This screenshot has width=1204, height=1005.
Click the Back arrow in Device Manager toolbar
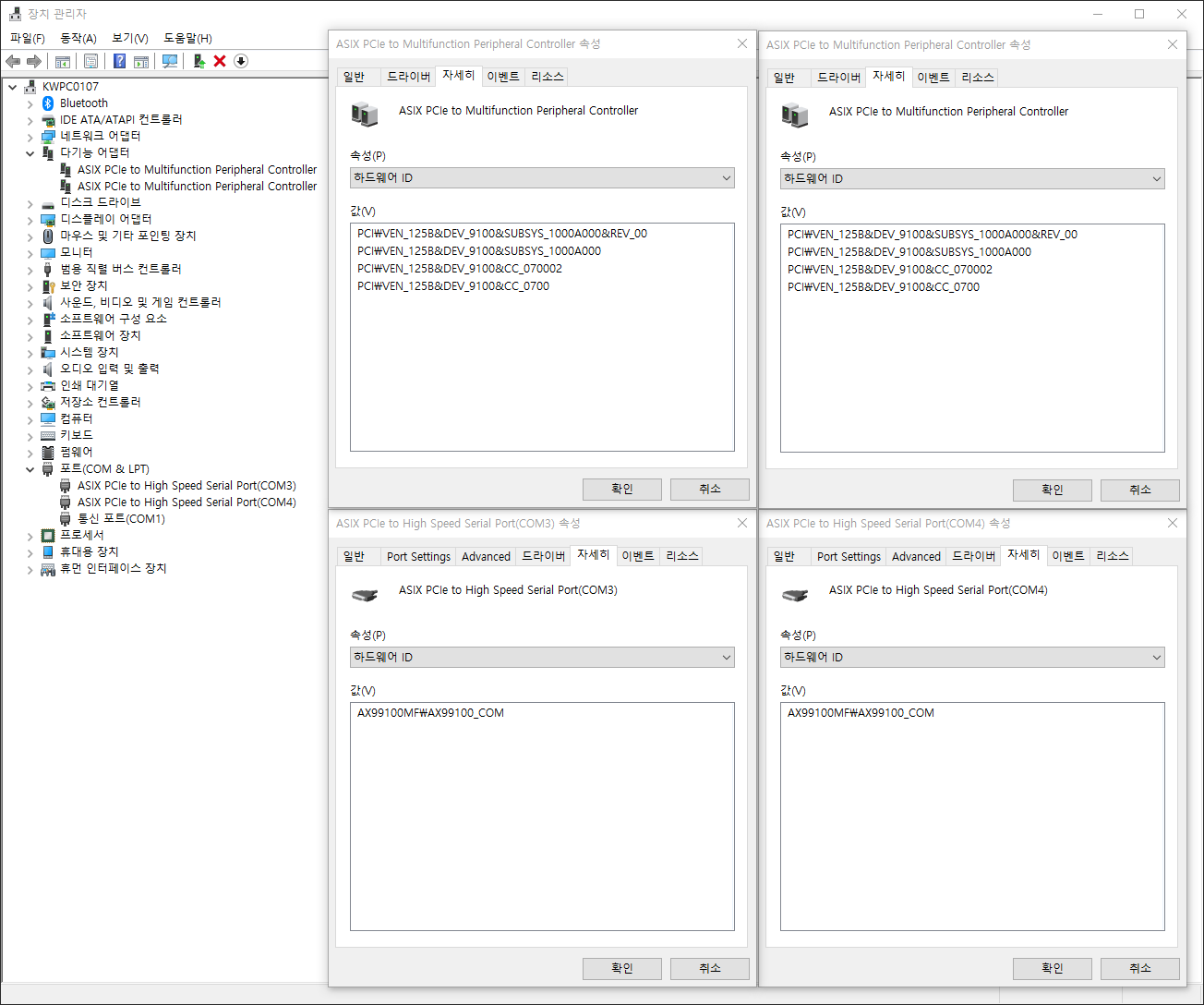(x=13, y=61)
